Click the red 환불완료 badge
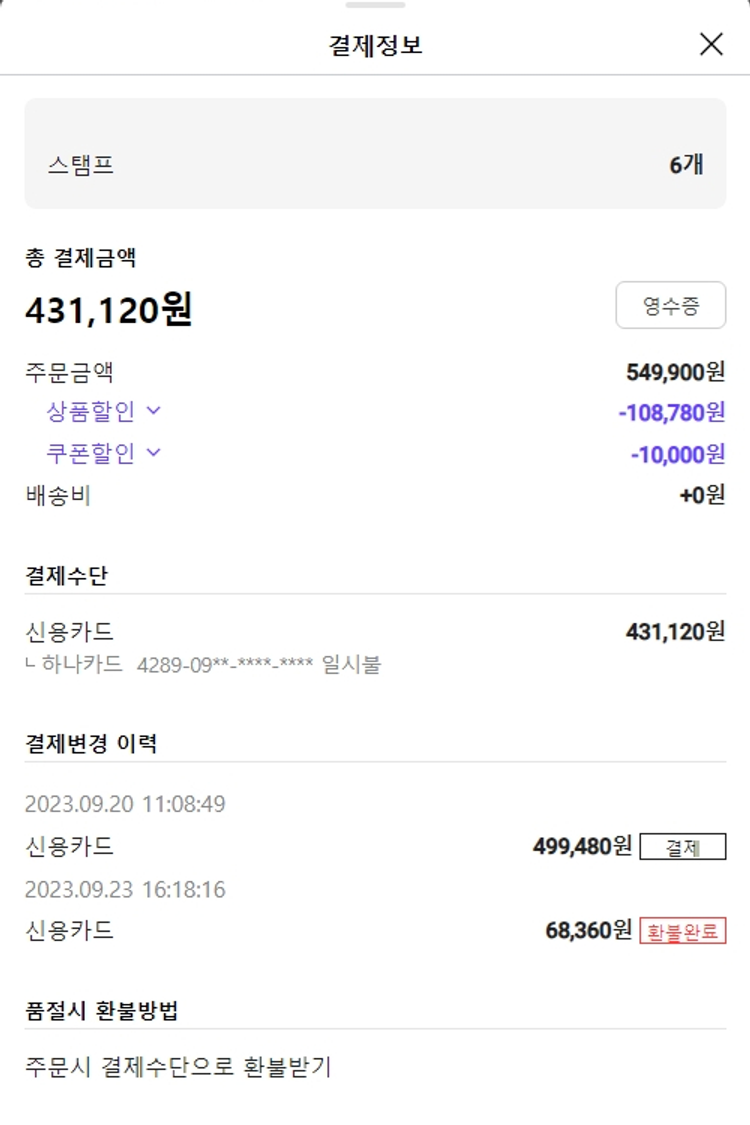 point(682,932)
